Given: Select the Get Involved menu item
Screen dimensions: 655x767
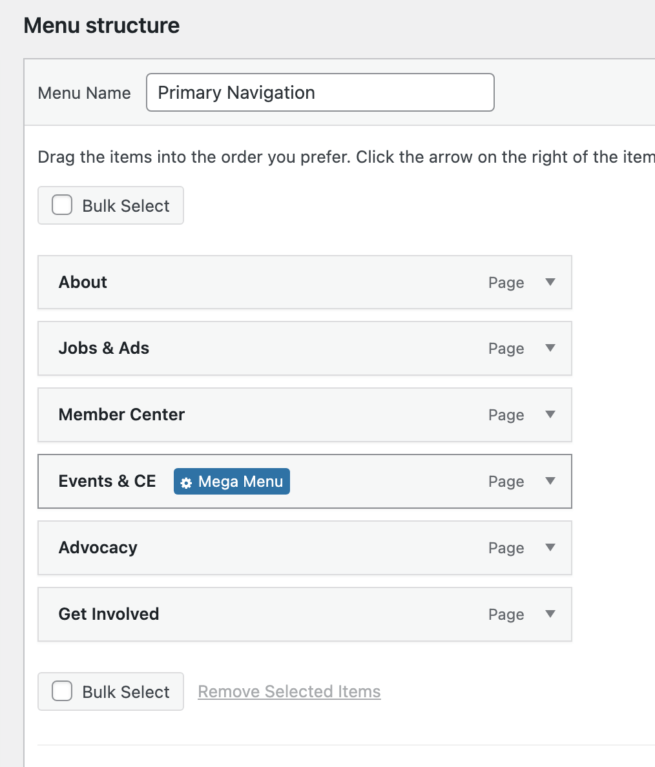Looking at the screenshot, I should [x=305, y=614].
